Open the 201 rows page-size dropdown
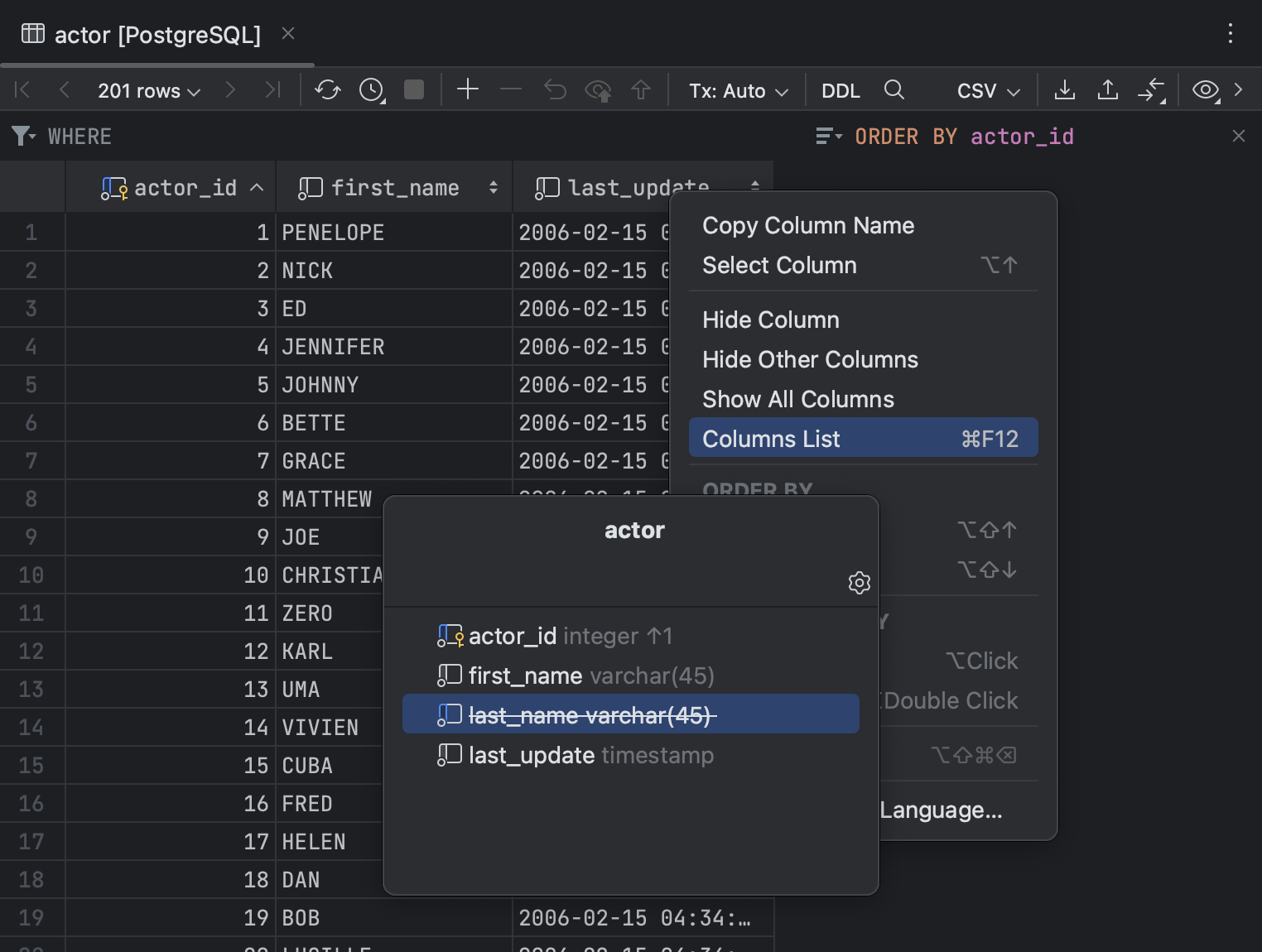The image size is (1262, 952). click(147, 90)
